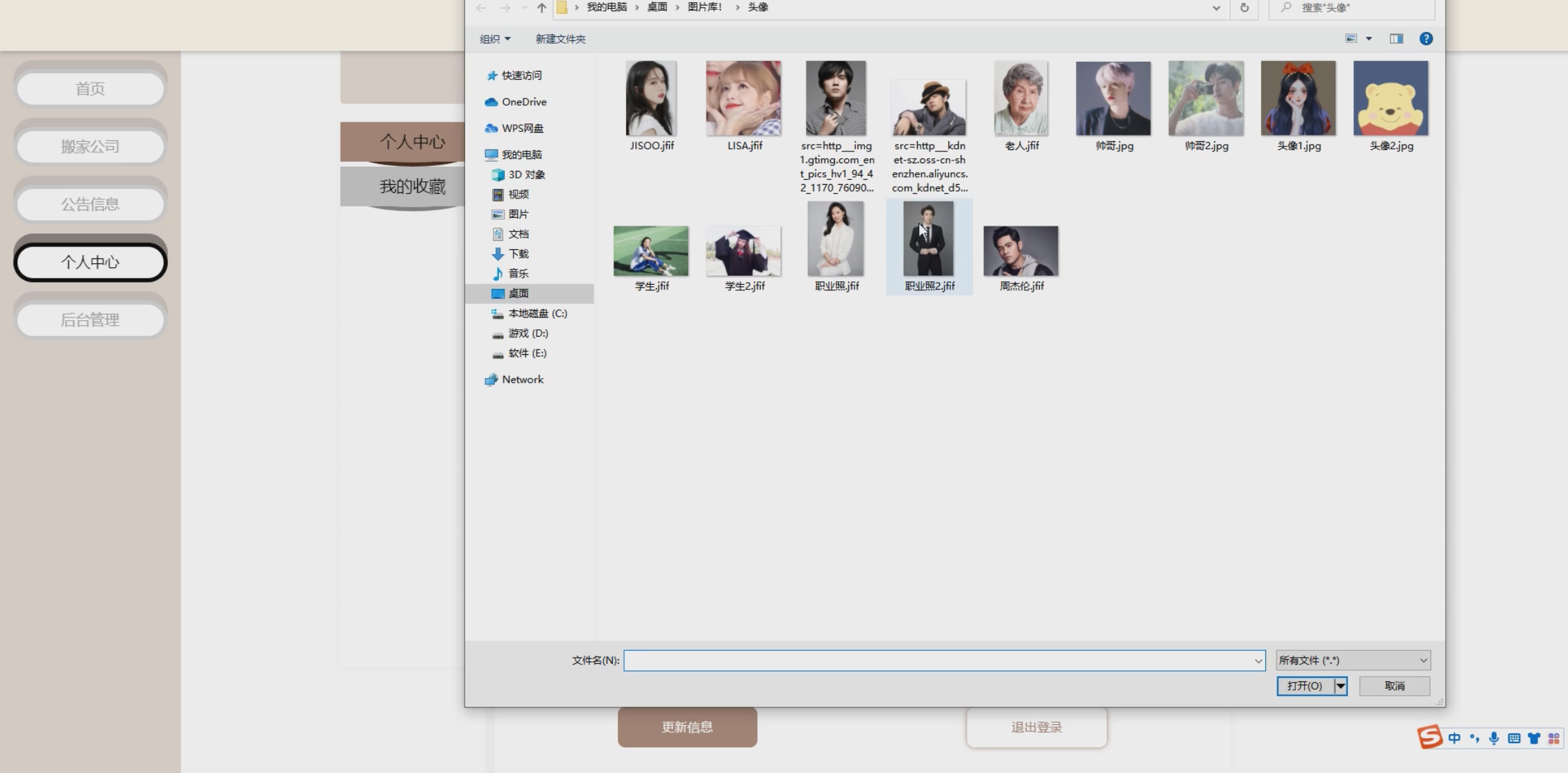Image resolution: width=1568 pixels, height=773 pixels.
Task: Select the 老人.jfif image file
Action: tap(1021, 106)
